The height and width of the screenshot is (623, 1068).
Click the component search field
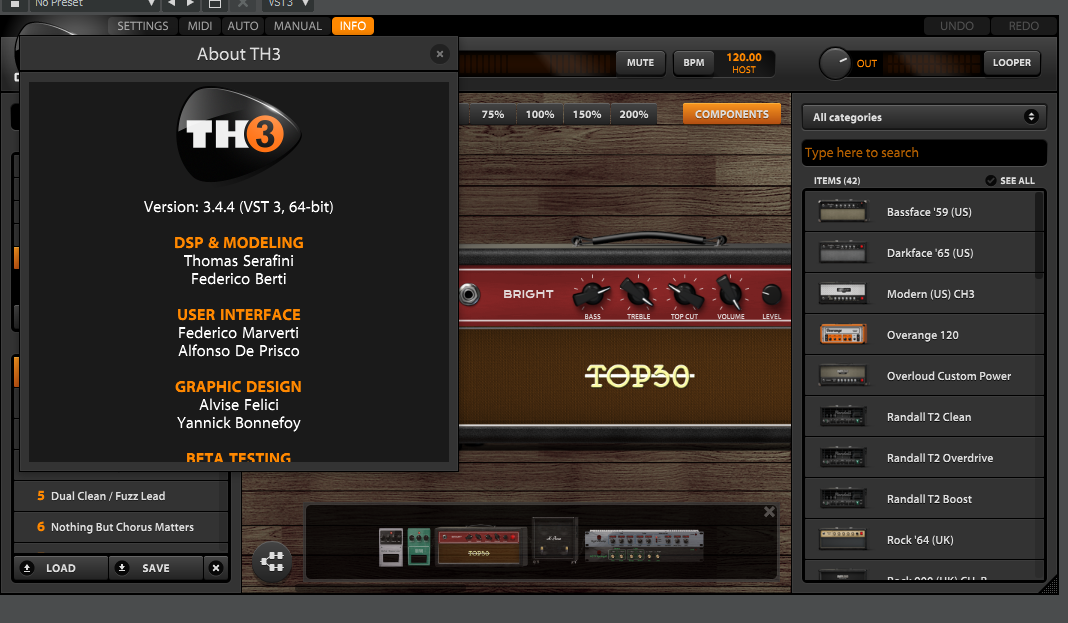pyautogui.click(x=924, y=153)
